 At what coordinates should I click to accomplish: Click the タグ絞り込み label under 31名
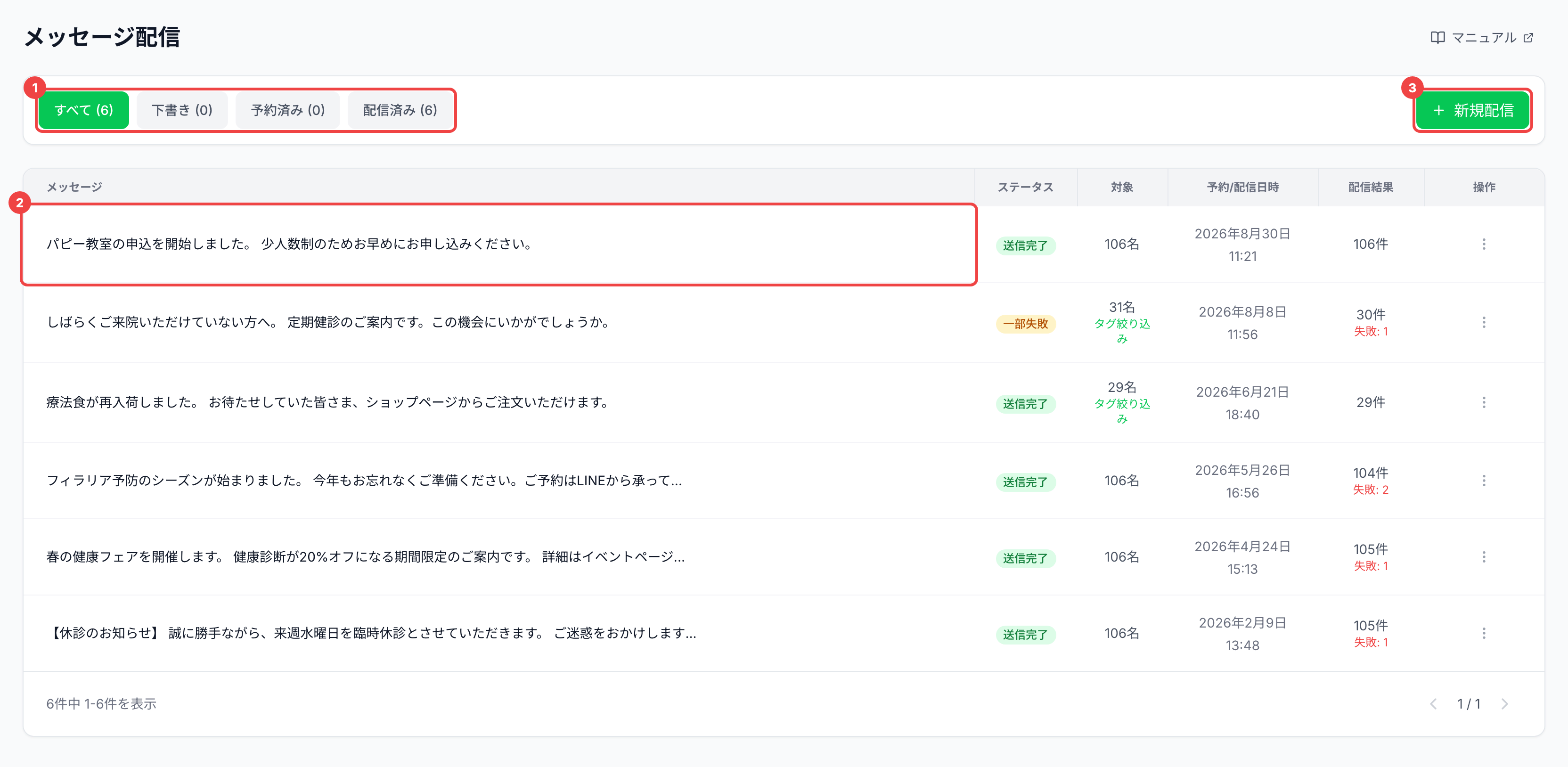click(1121, 331)
